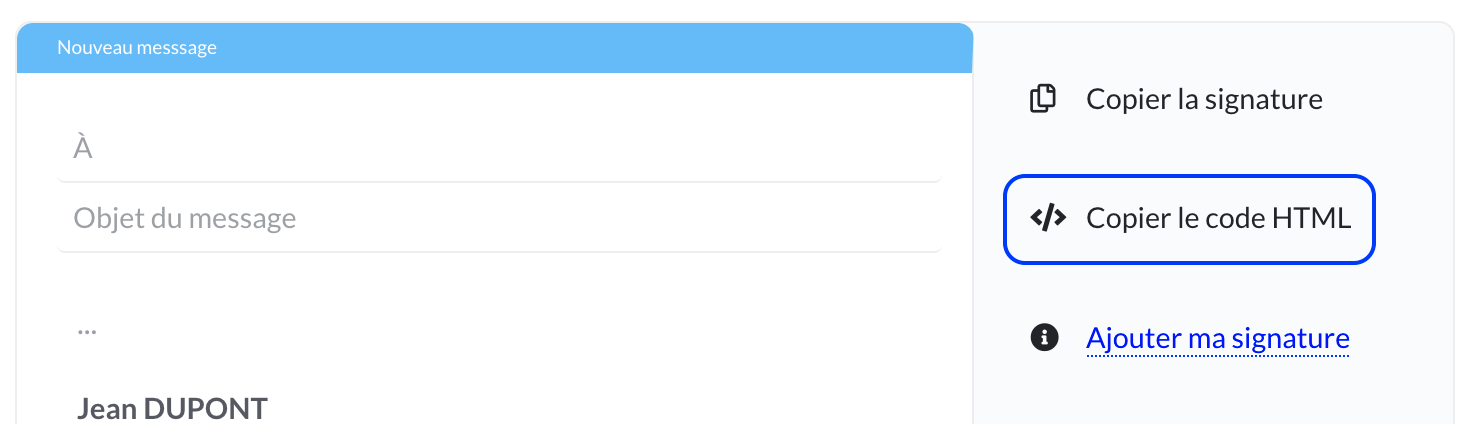Click the info circle icon
Screen dimensions: 1482x424
(x=1043, y=338)
